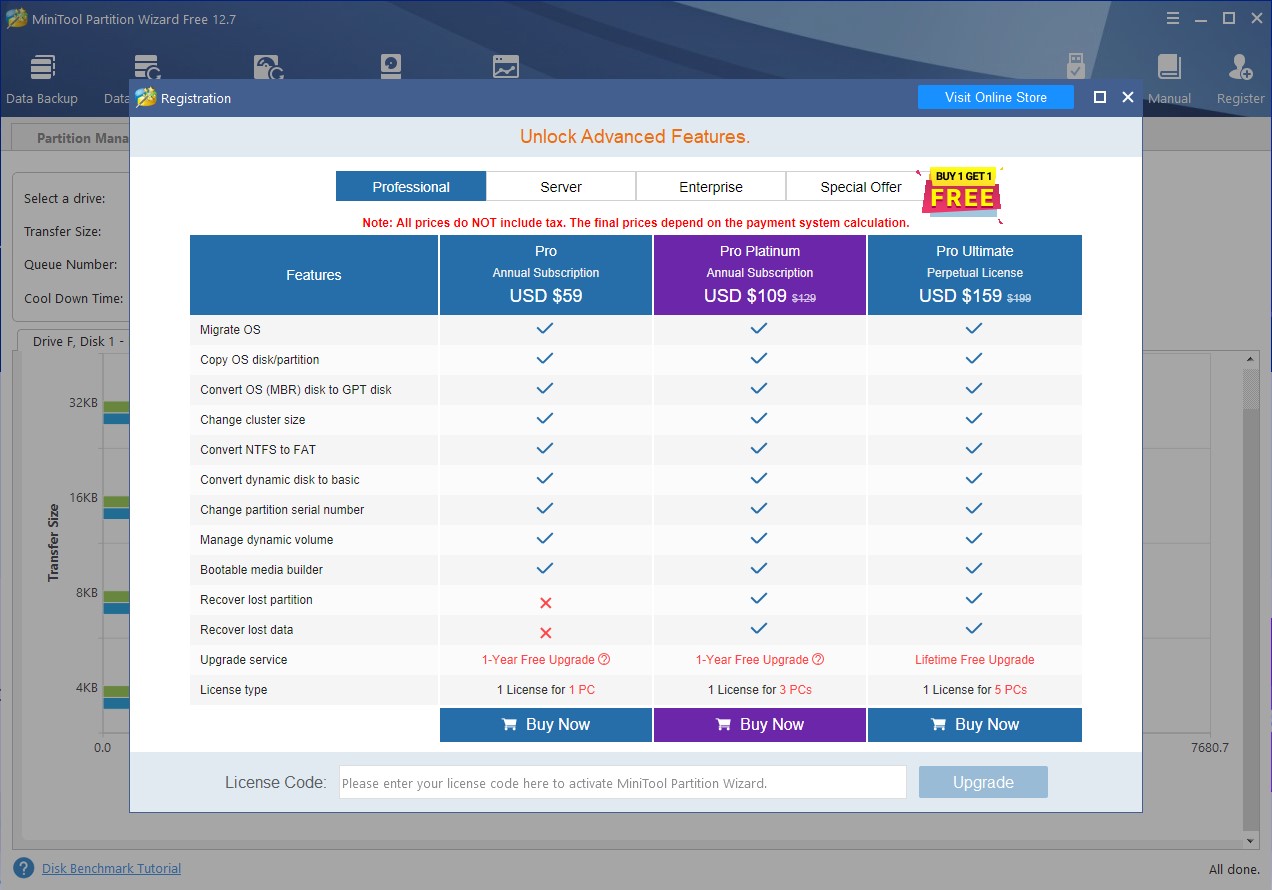Image resolution: width=1272 pixels, height=890 pixels.
Task: Click the 1 License for 3 PCs text
Action: point(760,690)
